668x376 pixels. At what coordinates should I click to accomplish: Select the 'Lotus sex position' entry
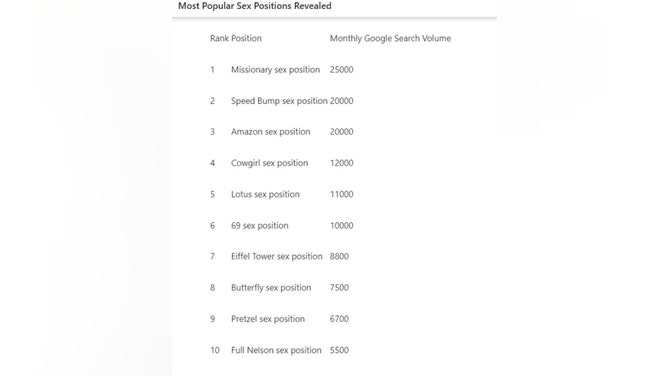pyautogui.click(x=265, y=194)
